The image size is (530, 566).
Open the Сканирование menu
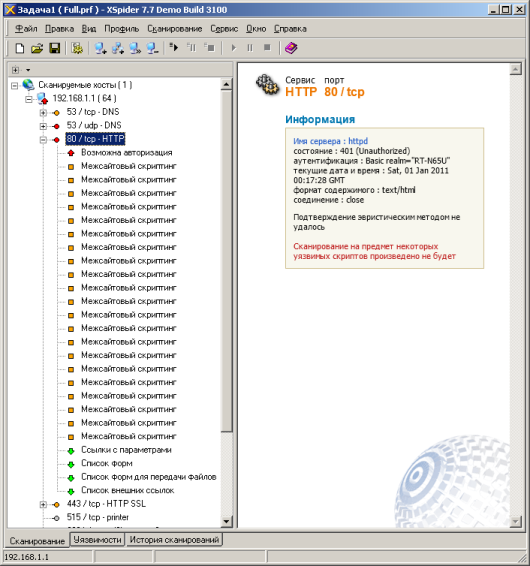click(174, 29)
